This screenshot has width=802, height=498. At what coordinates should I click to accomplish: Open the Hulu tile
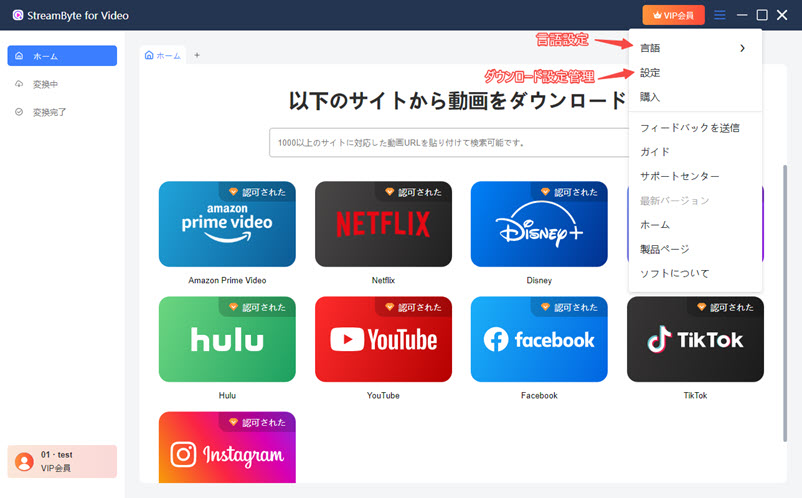pos(227,339)
